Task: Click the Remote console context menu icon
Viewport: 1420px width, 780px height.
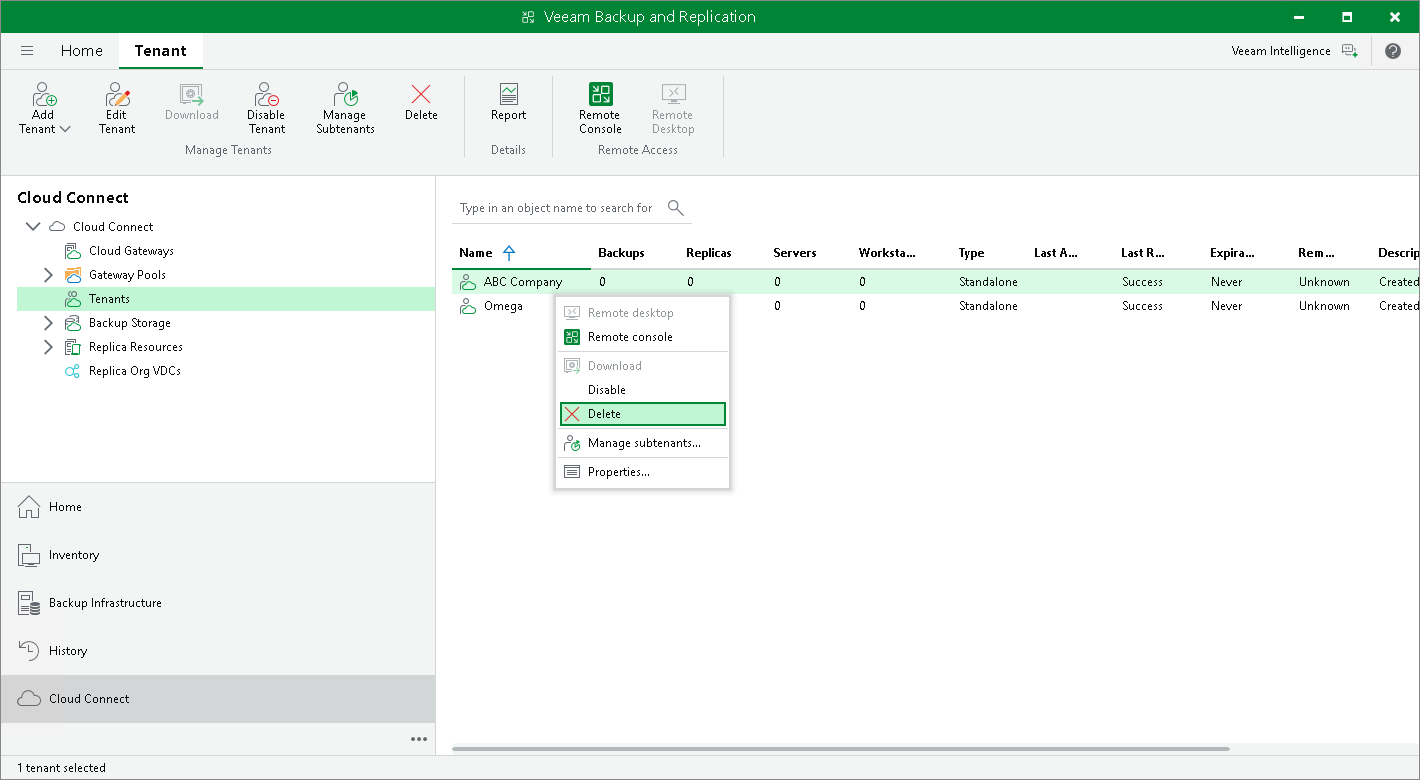Action: 572,337
